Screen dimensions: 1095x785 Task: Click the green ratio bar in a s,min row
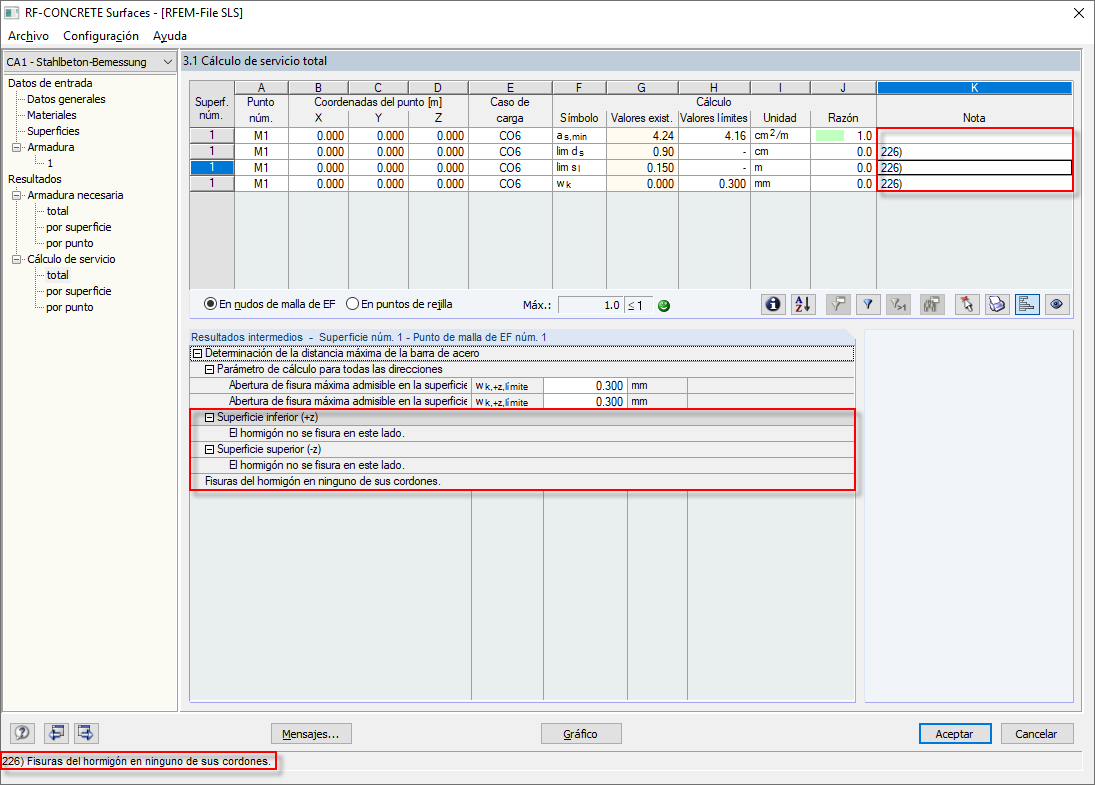click(x=830, y=135)
